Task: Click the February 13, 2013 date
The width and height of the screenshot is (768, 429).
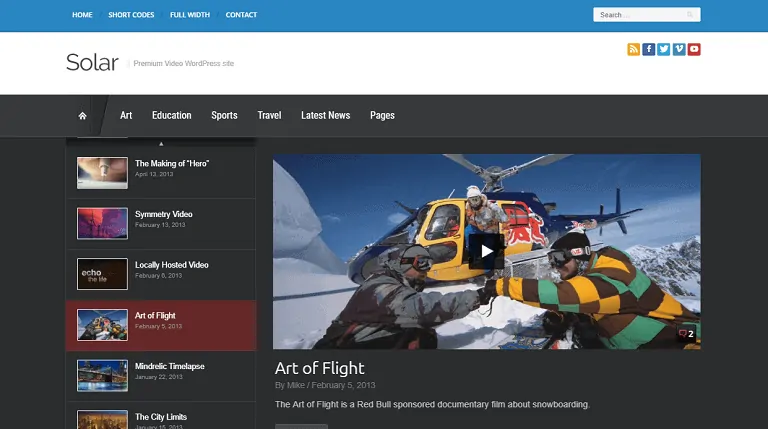Action: pyautogui.click(x=160, y=225)
